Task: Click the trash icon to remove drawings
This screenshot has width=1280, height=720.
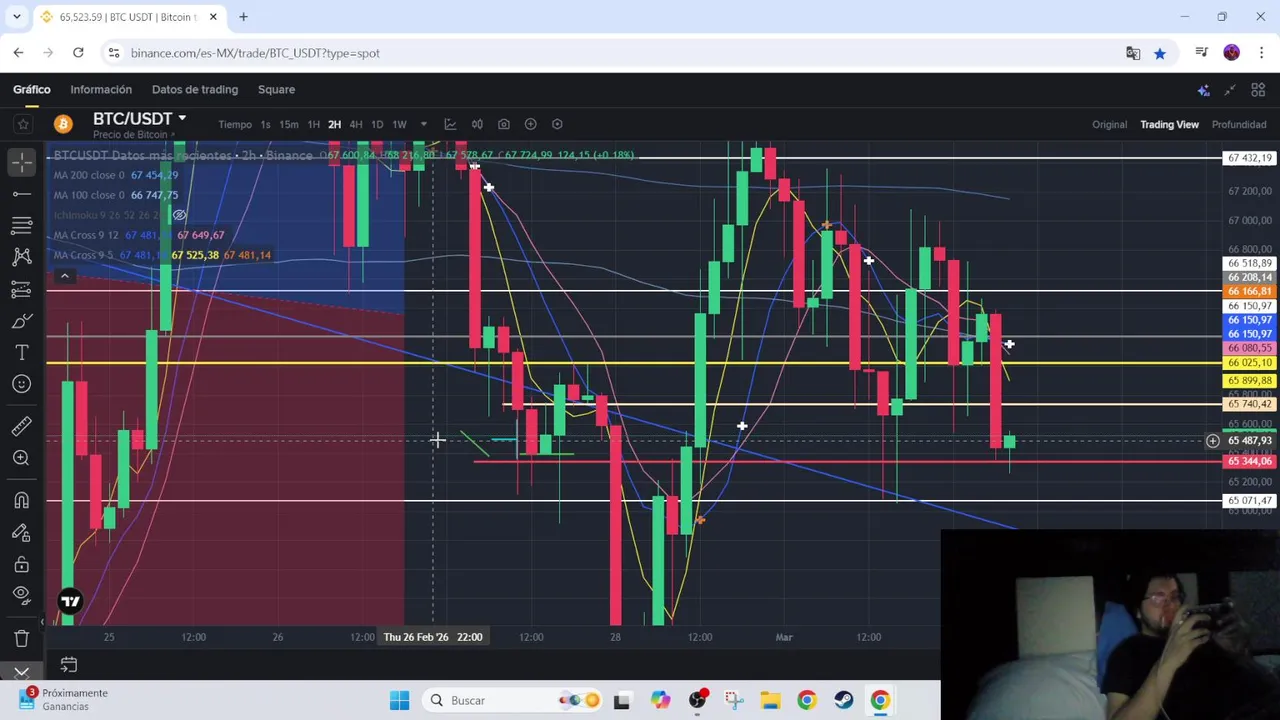Action: pyautogui.click(x=22, y=638)
